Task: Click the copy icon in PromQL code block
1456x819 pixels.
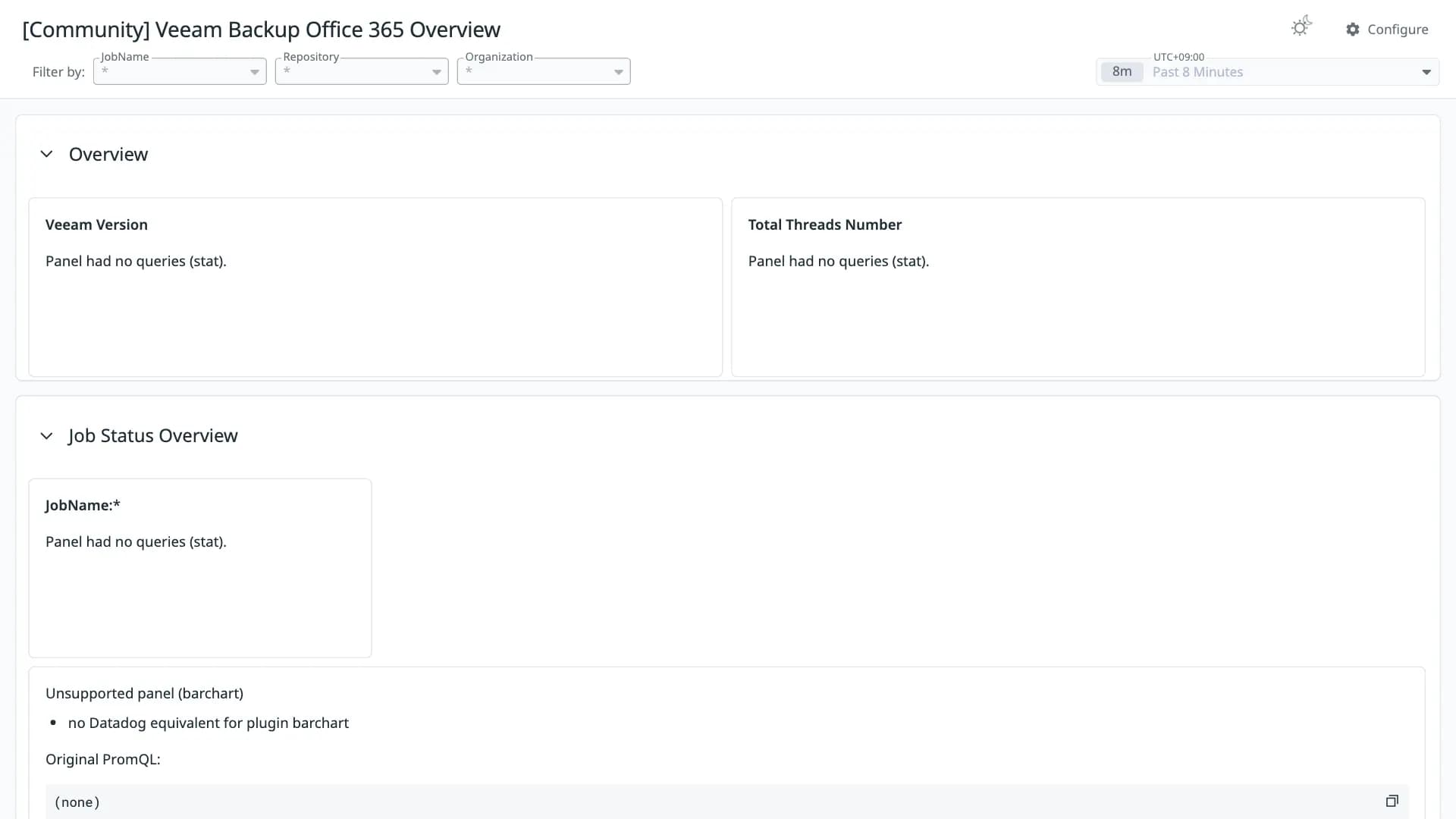Action: [1392, 801]
